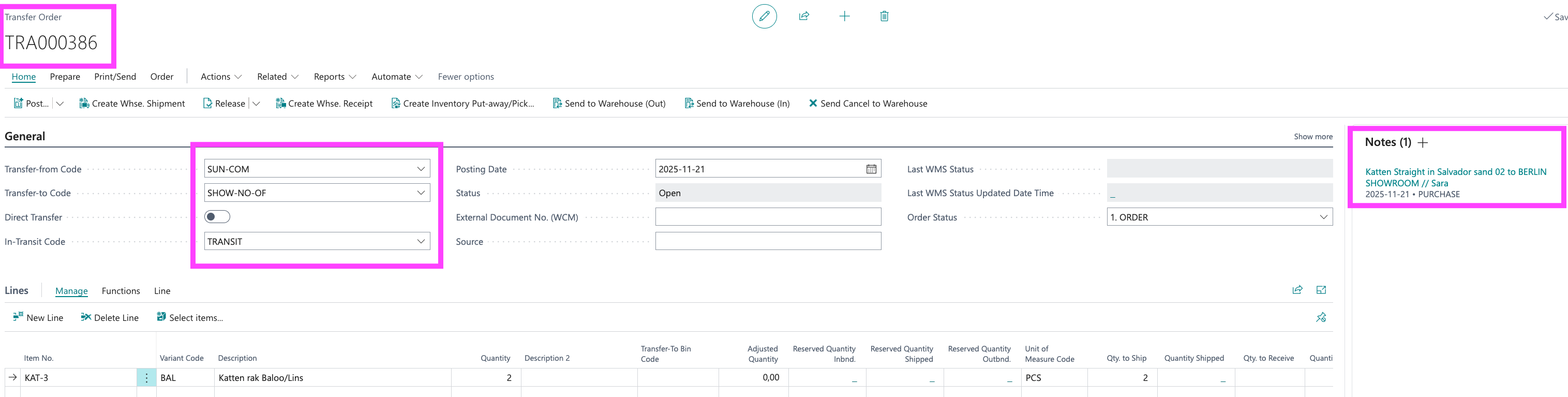Click the pencil edit icon

click(764, 17)
